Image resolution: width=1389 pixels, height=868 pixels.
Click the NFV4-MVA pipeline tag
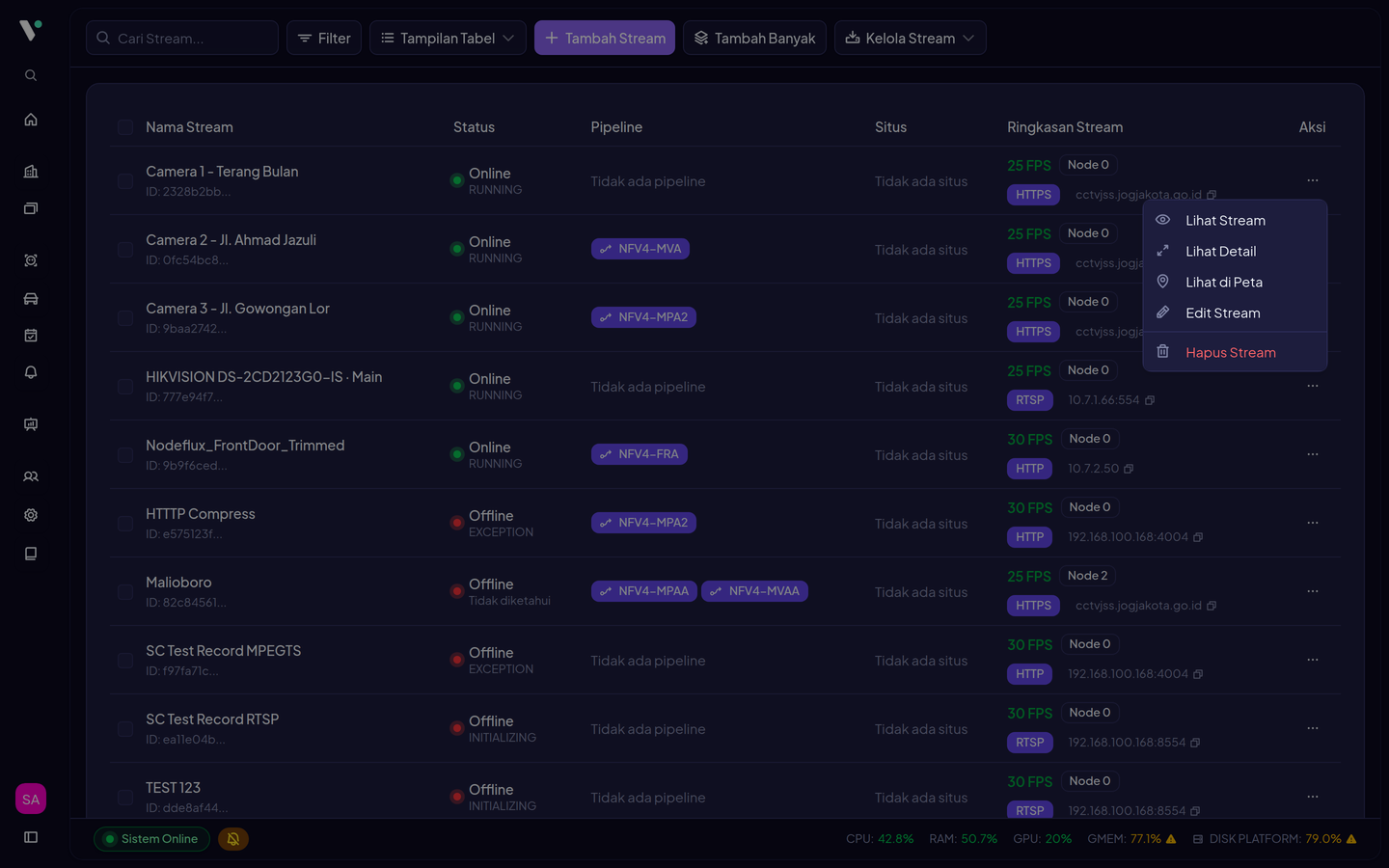(x=640, y=249)
